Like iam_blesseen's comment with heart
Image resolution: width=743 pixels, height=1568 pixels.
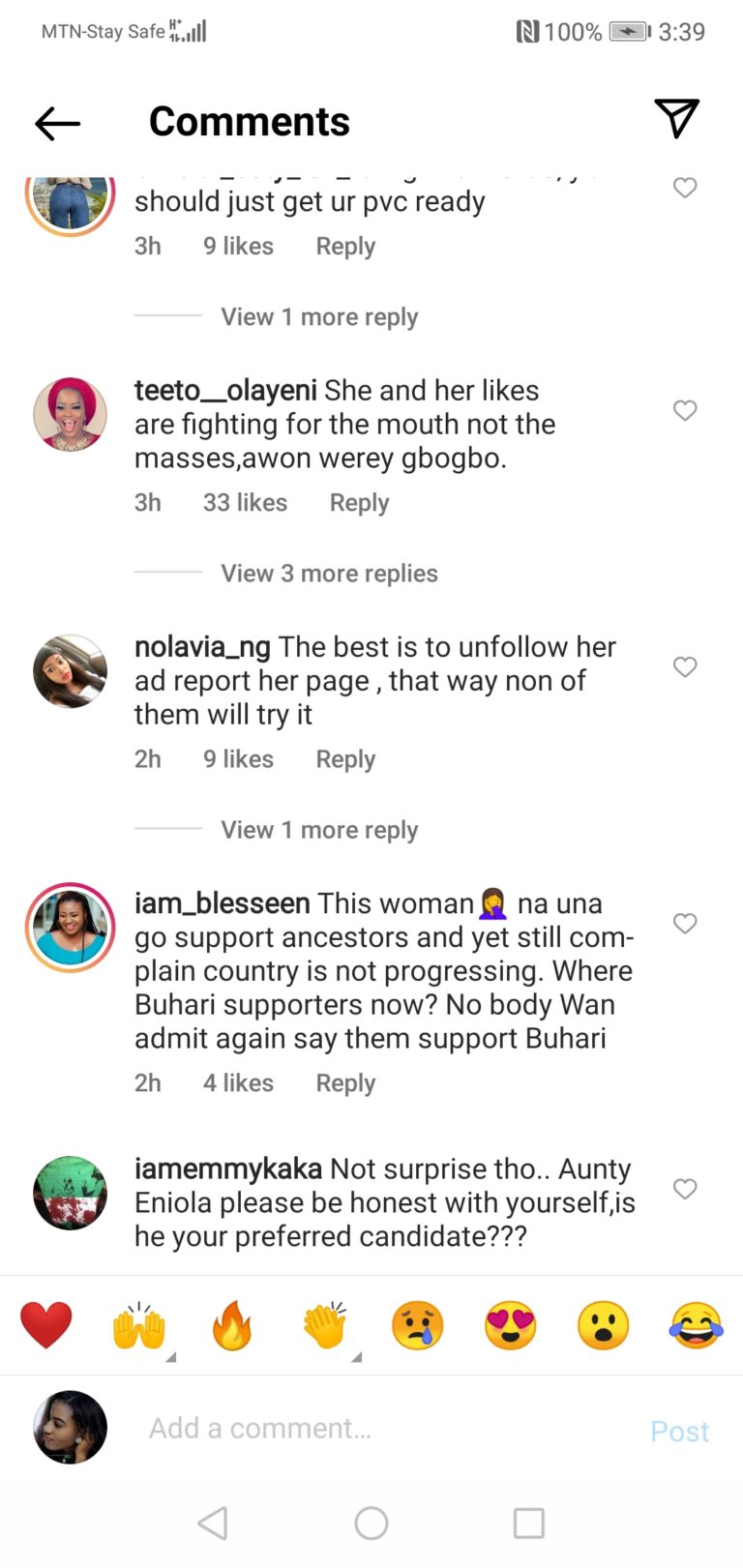[x=685, y=923]
